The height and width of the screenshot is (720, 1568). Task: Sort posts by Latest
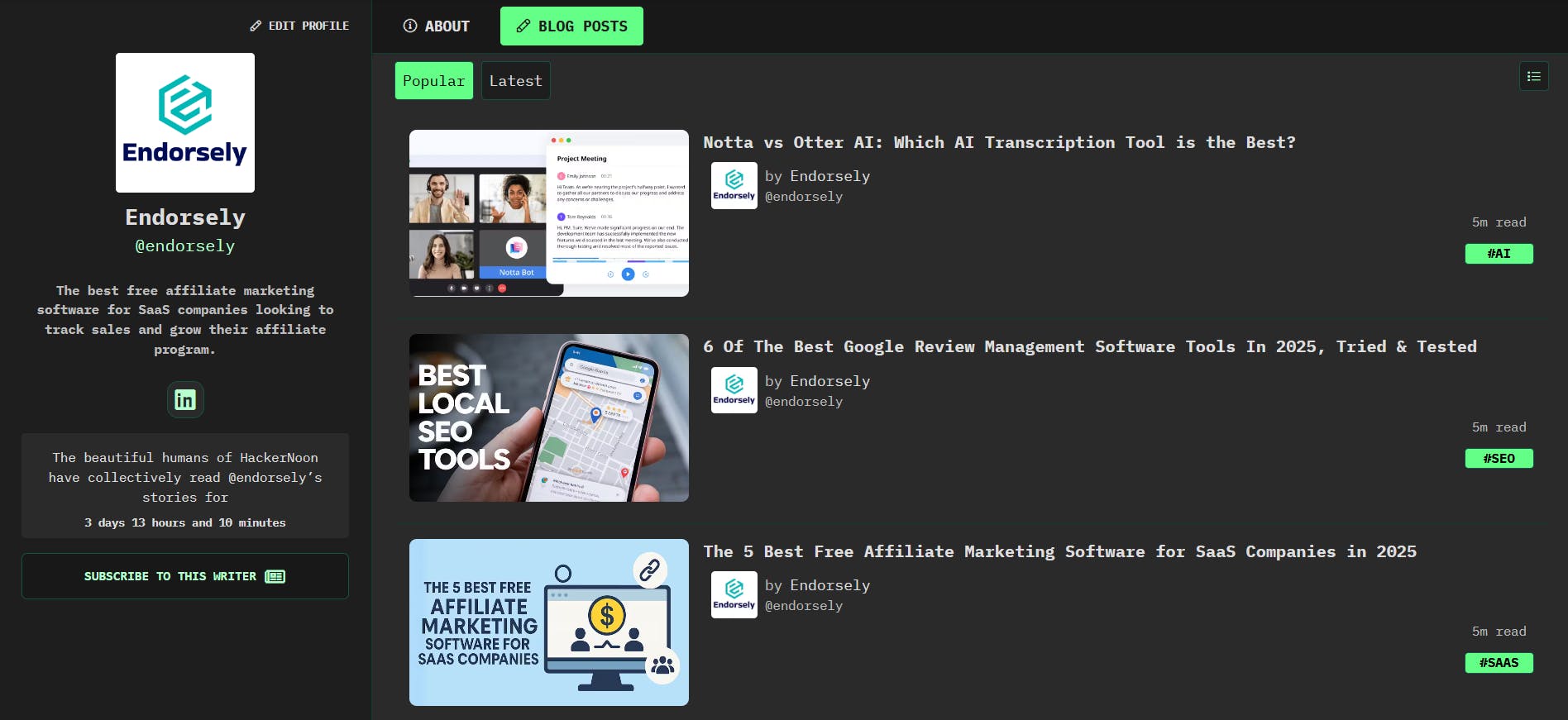[x=515, y=81]
